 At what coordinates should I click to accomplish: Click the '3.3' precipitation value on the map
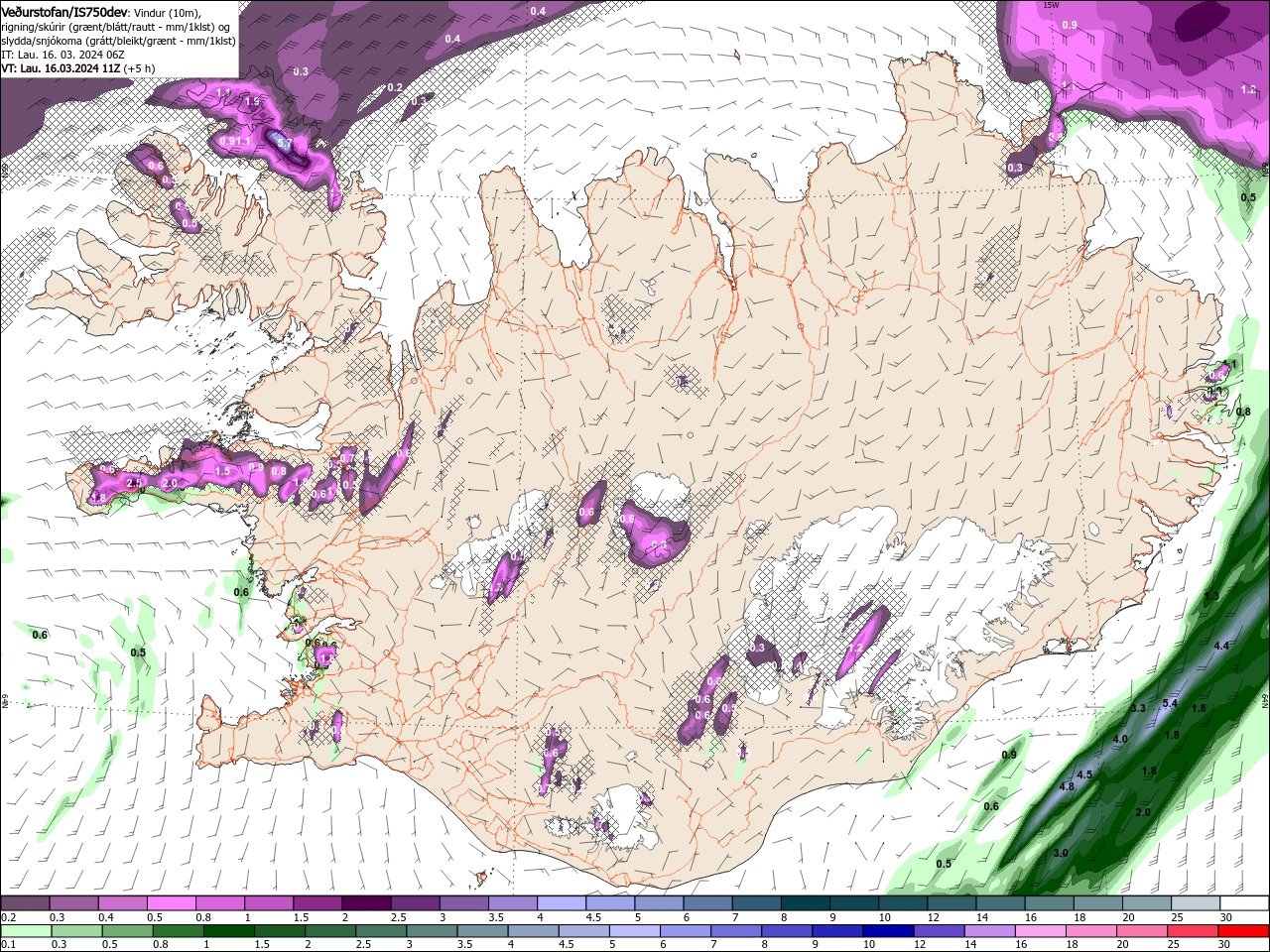pos(1138,708)
